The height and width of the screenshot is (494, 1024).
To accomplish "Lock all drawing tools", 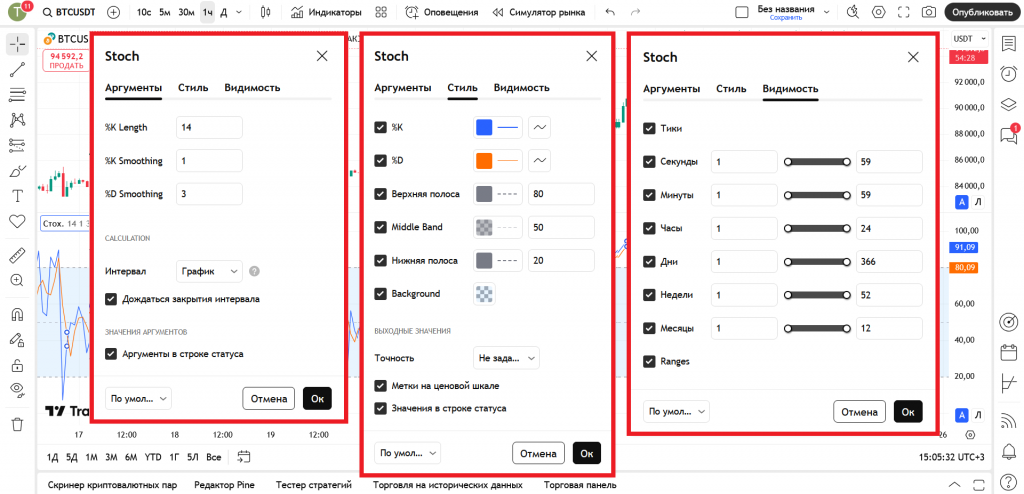I will 18,365.
